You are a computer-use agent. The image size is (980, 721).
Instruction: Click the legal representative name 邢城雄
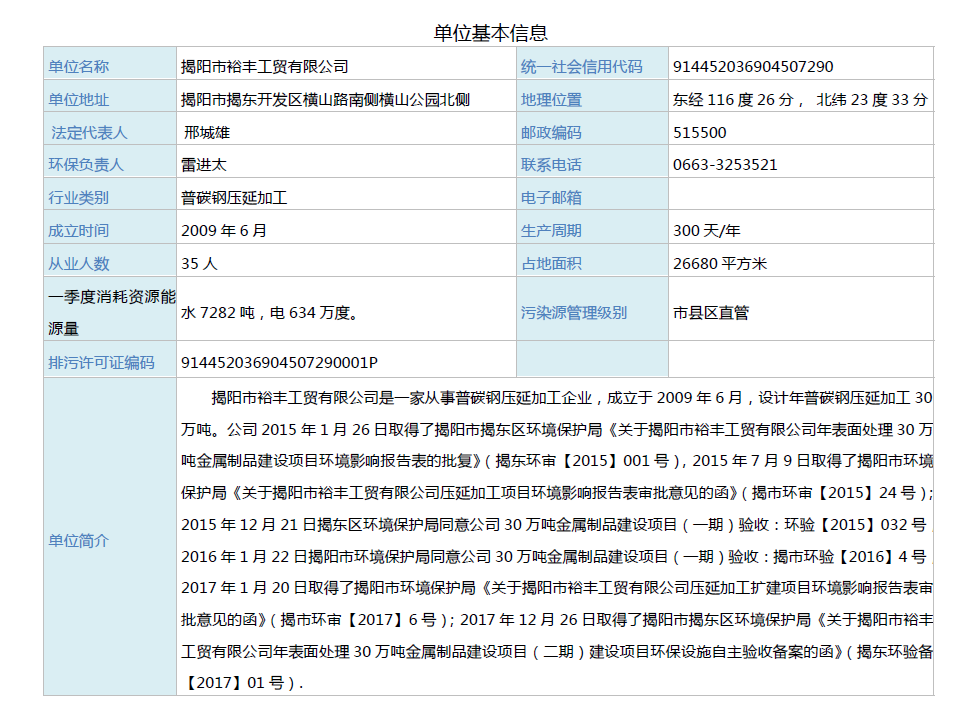207,132
